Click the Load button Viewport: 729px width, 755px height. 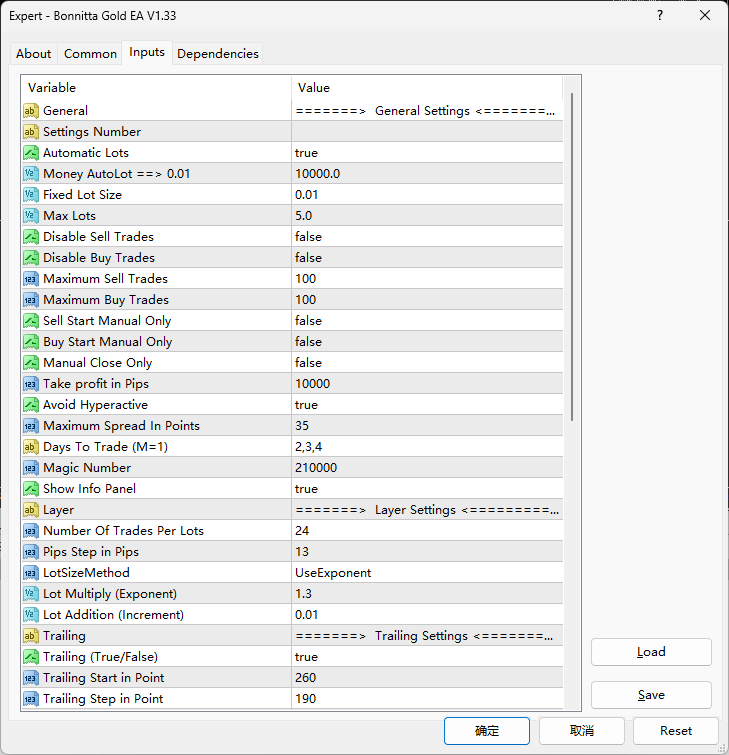651,652
